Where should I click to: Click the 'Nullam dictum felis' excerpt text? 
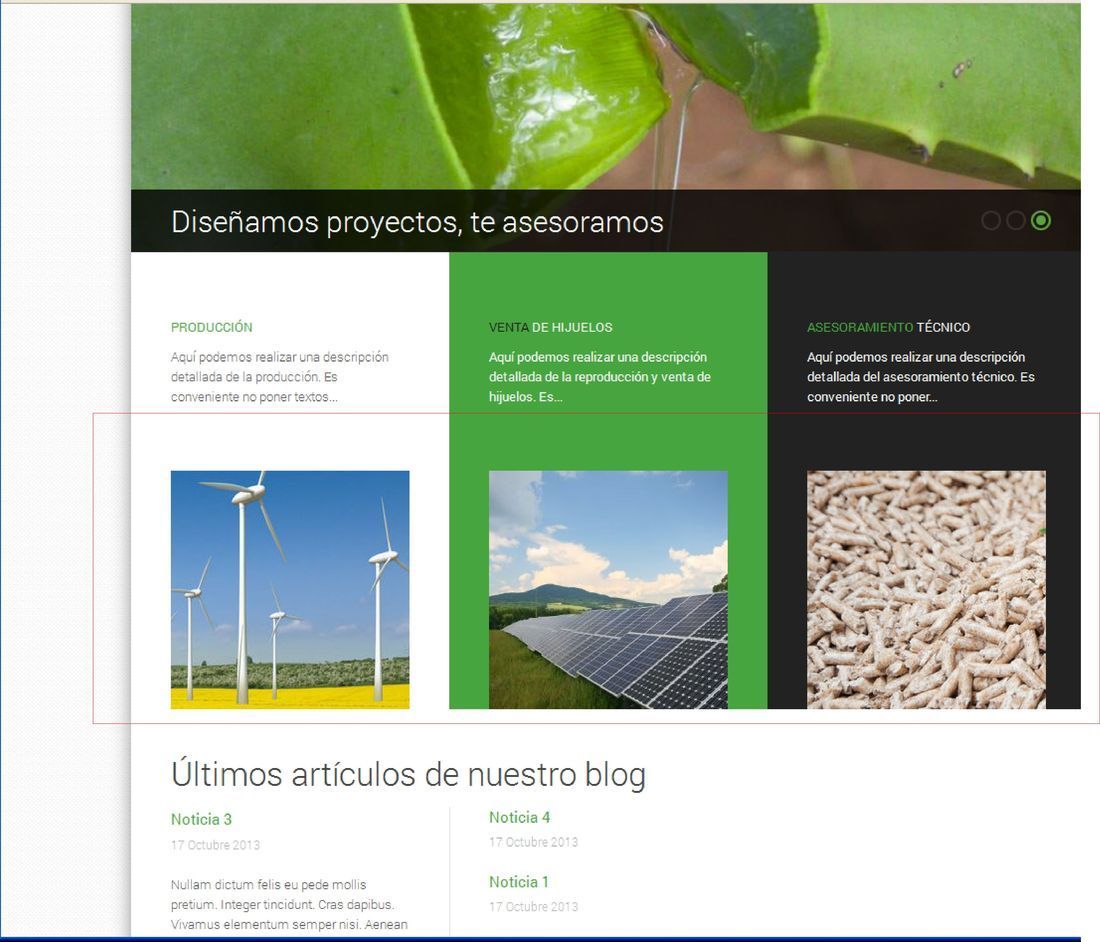tap(289, 905)
